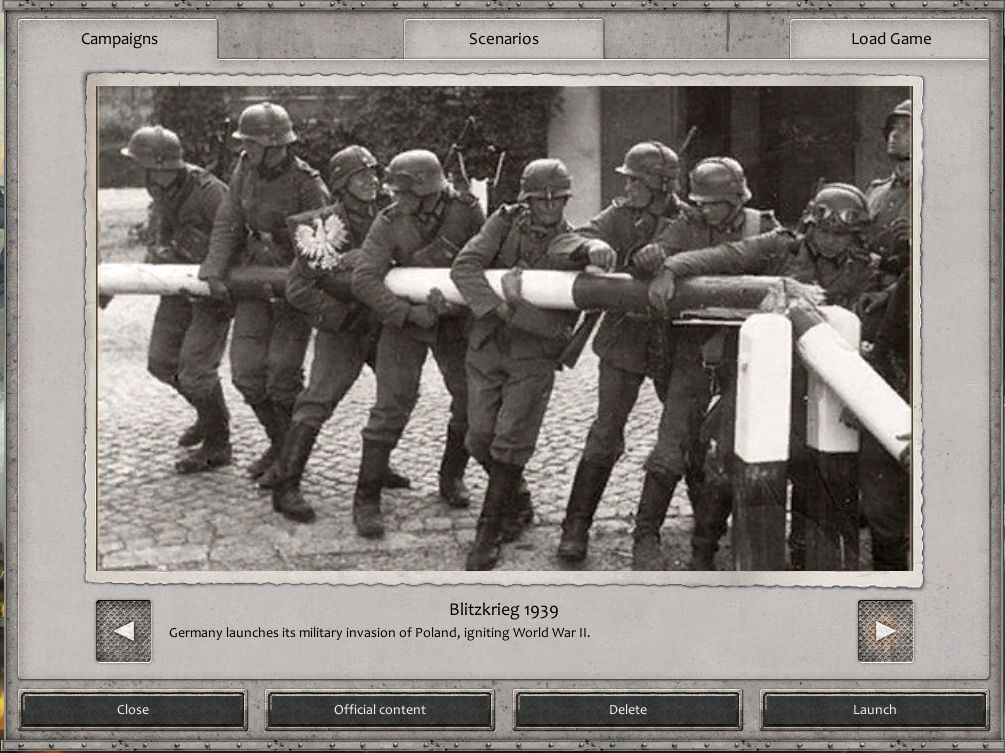The image size is (1005, 753).
Task: Show the next campaign with right arrow
Action: point(885,631)
